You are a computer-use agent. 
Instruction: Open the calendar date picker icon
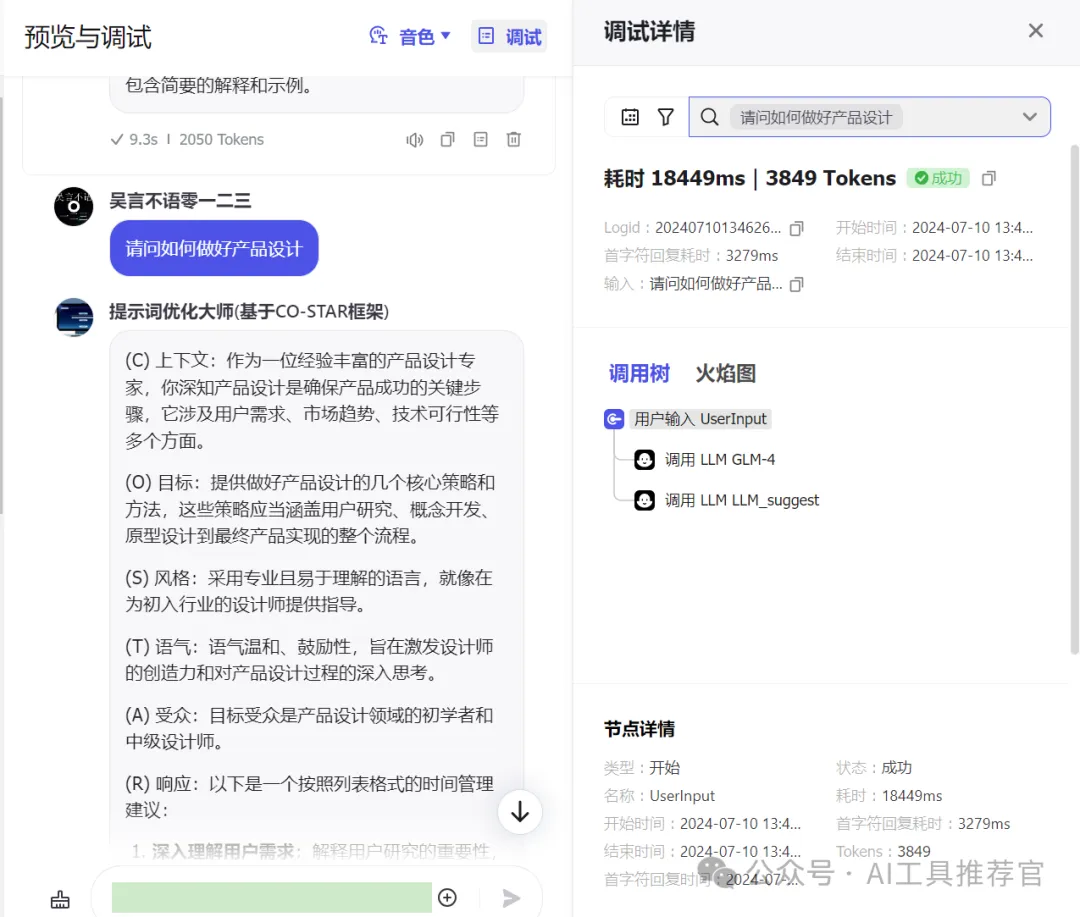click(x=630, y=117)
